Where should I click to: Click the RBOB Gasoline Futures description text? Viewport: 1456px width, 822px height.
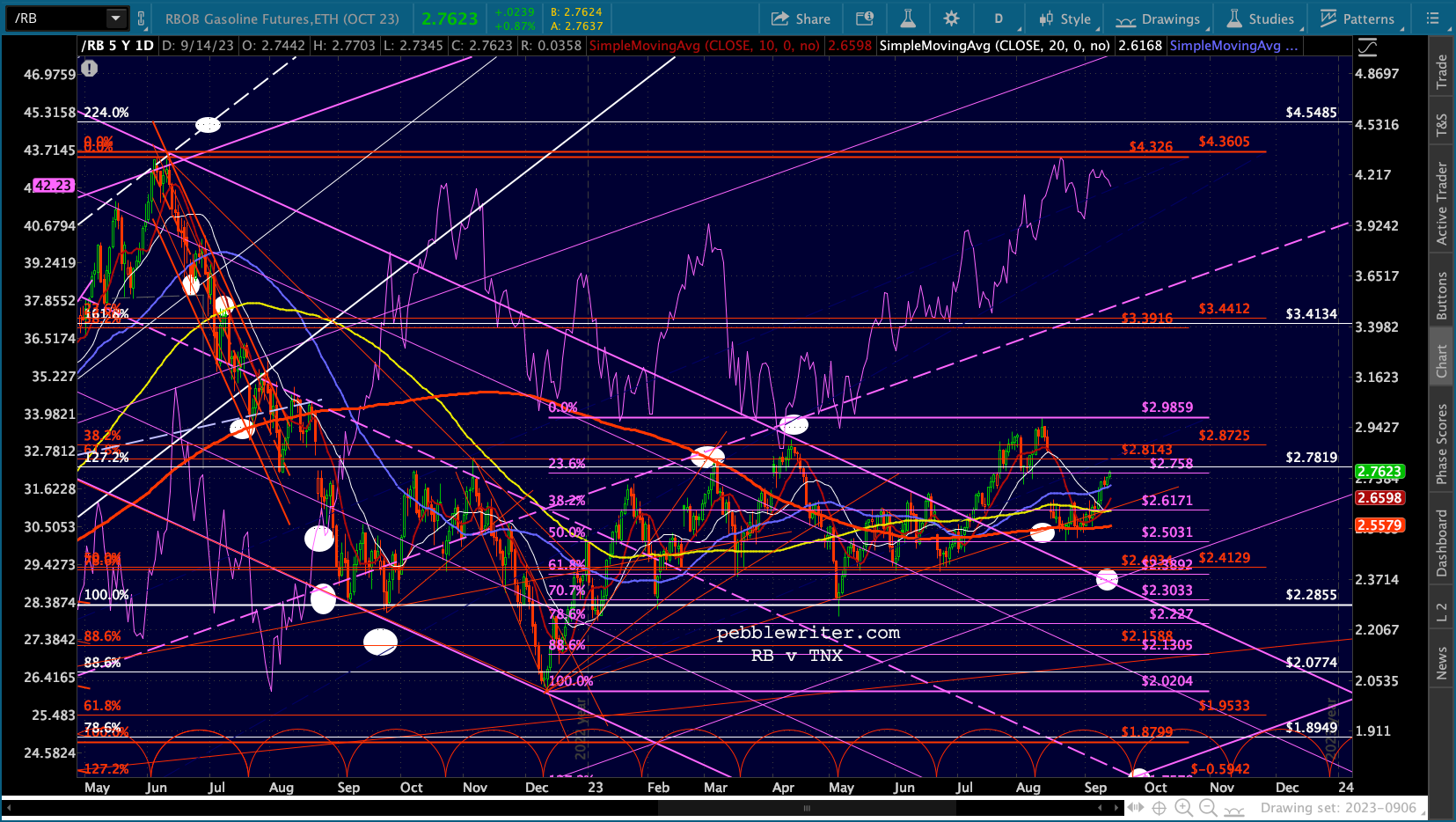tap(282, 18)
